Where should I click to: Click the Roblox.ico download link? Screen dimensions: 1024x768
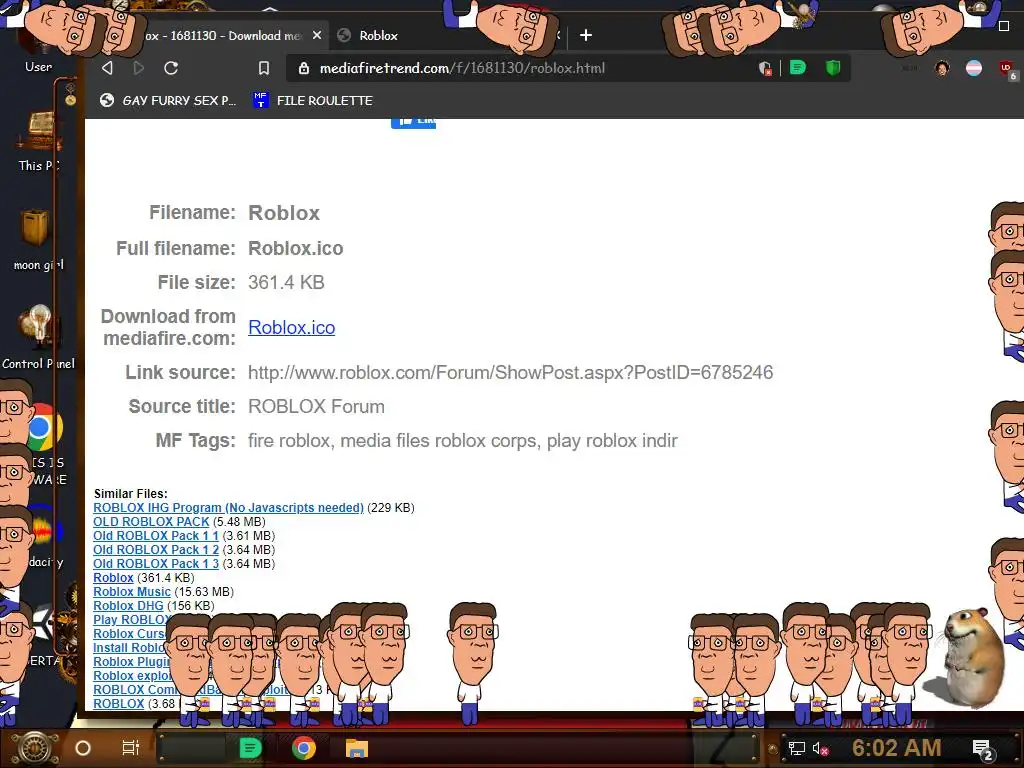(291, 327)
